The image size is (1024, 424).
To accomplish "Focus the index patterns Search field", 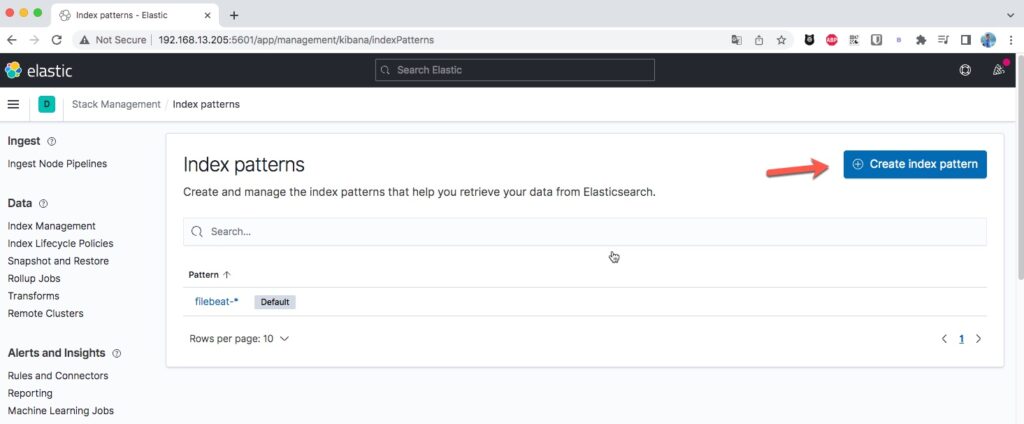I will (x=584, y=232).
